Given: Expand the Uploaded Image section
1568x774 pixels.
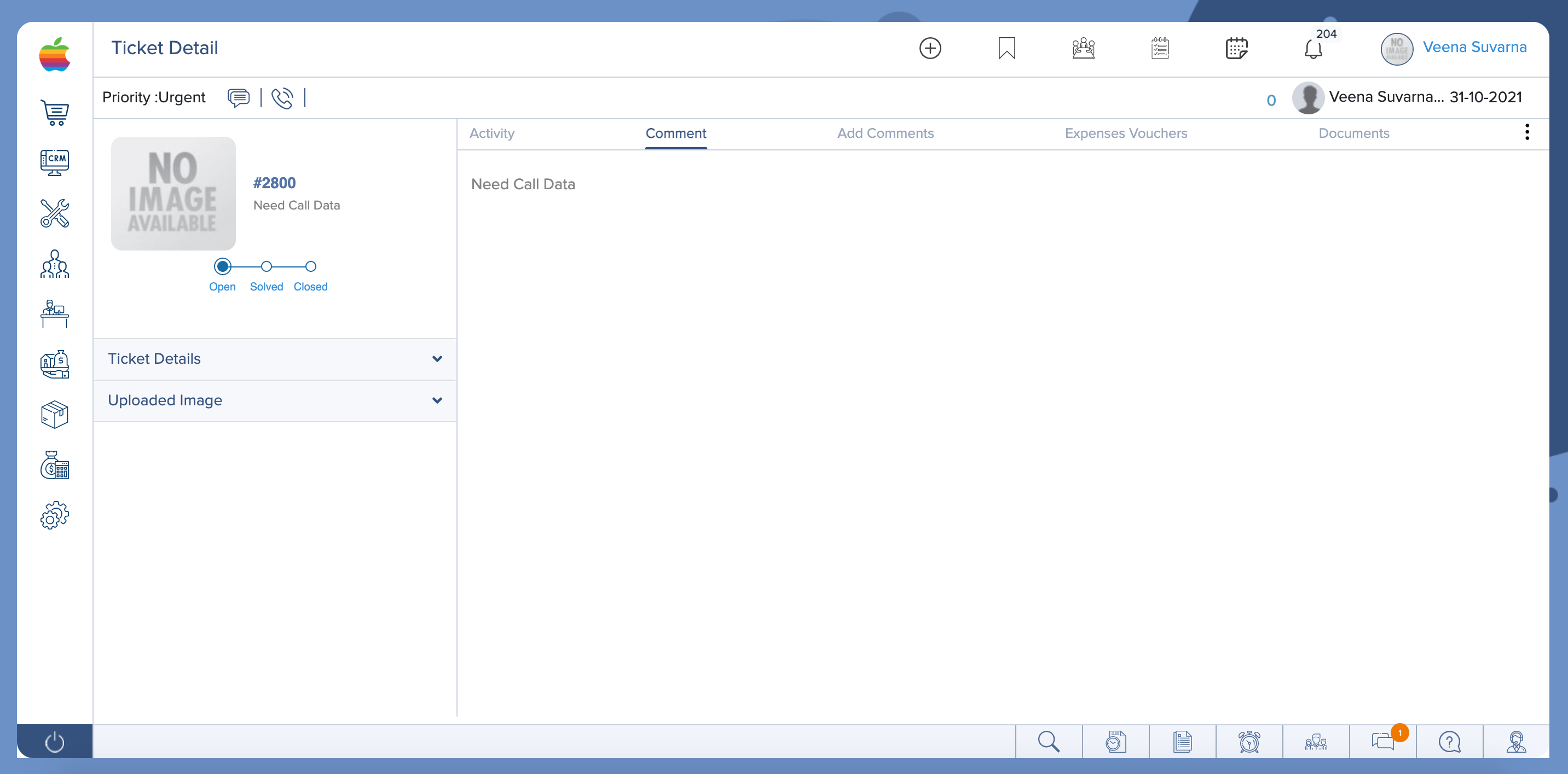Looking at the screenshot, I should click(x=275, y=400).
